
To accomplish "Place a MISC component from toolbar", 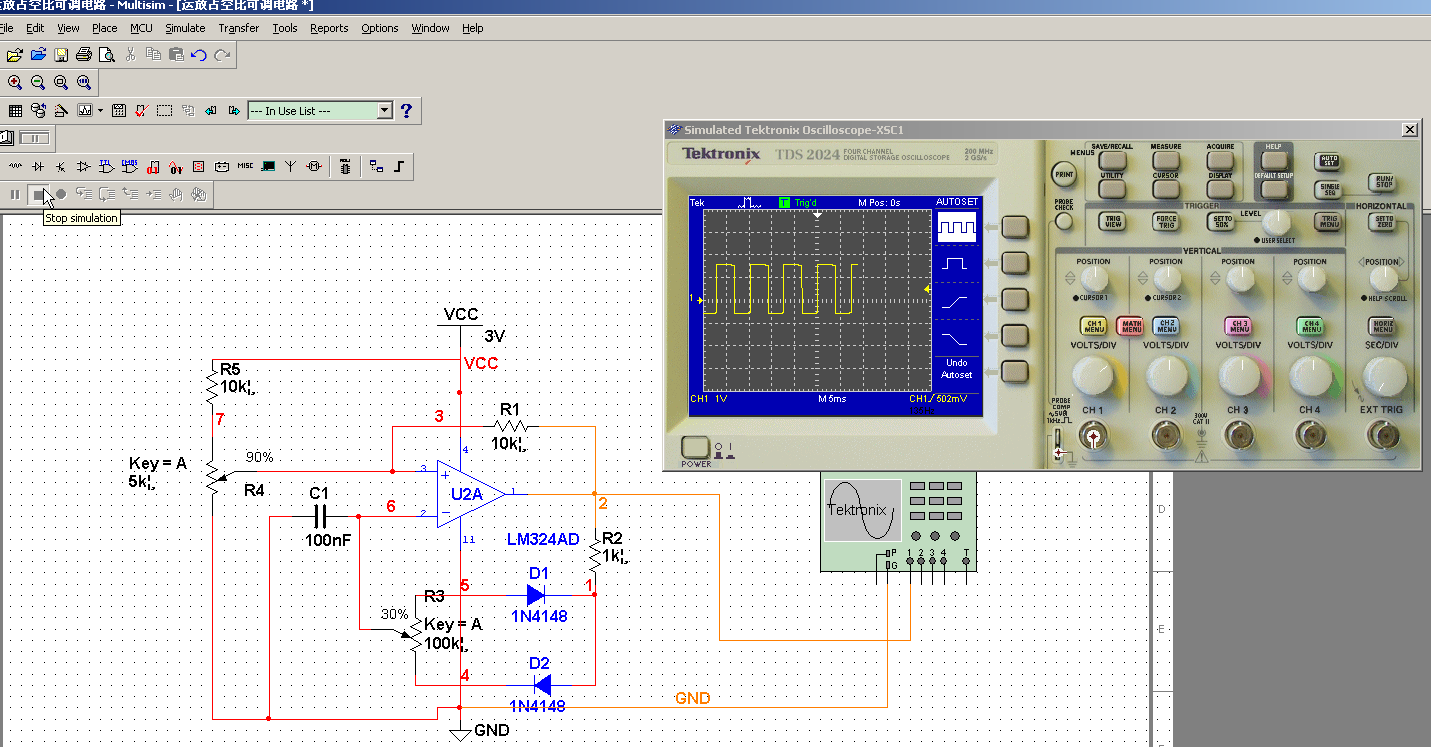I will coord(245,166).
